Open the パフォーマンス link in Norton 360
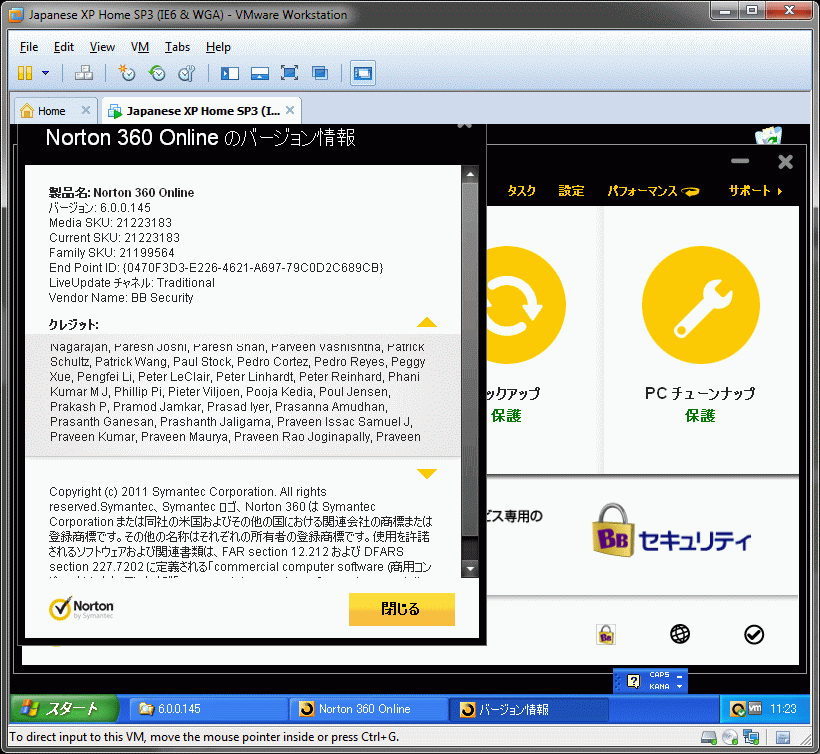This screenshot has height=754, width=820. [x=653, y=191]
